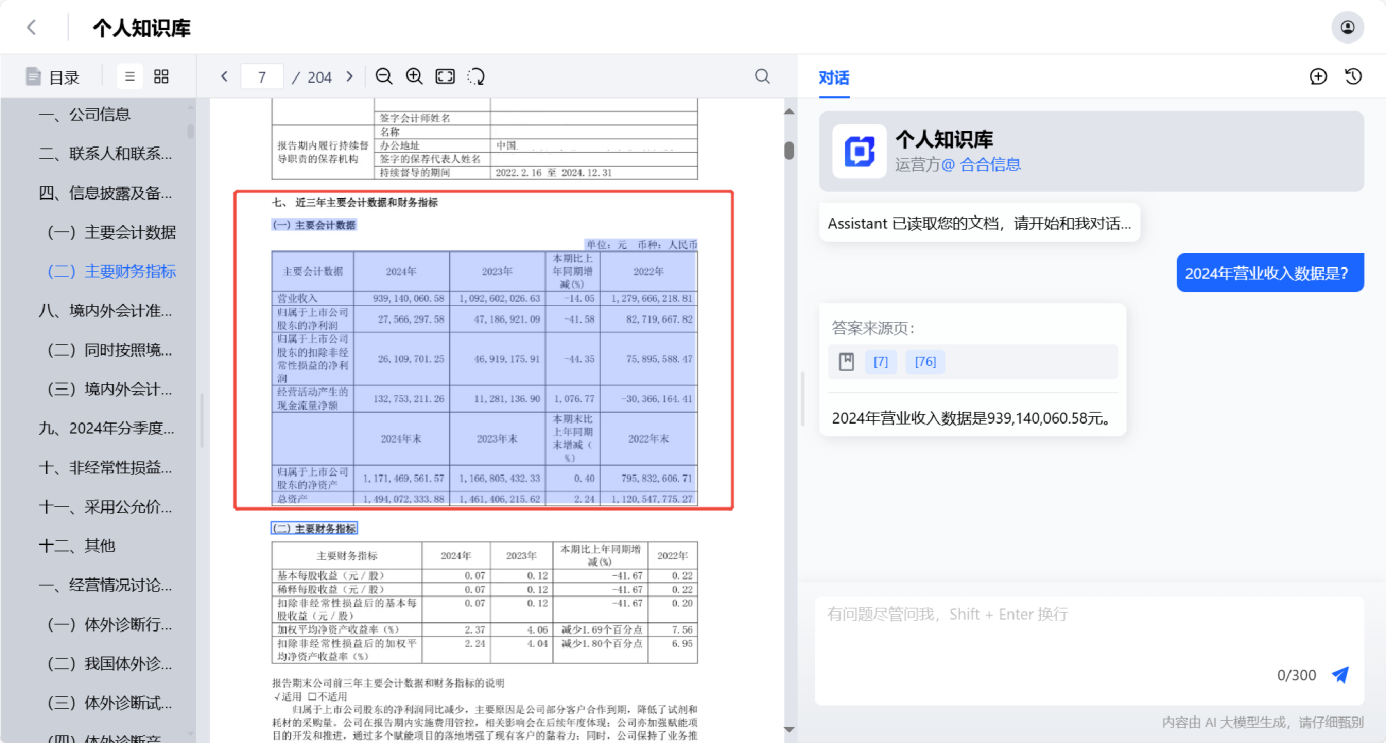Switch to thumbnail grid view
The image size is (1386, 743).
tap(161, 76)
